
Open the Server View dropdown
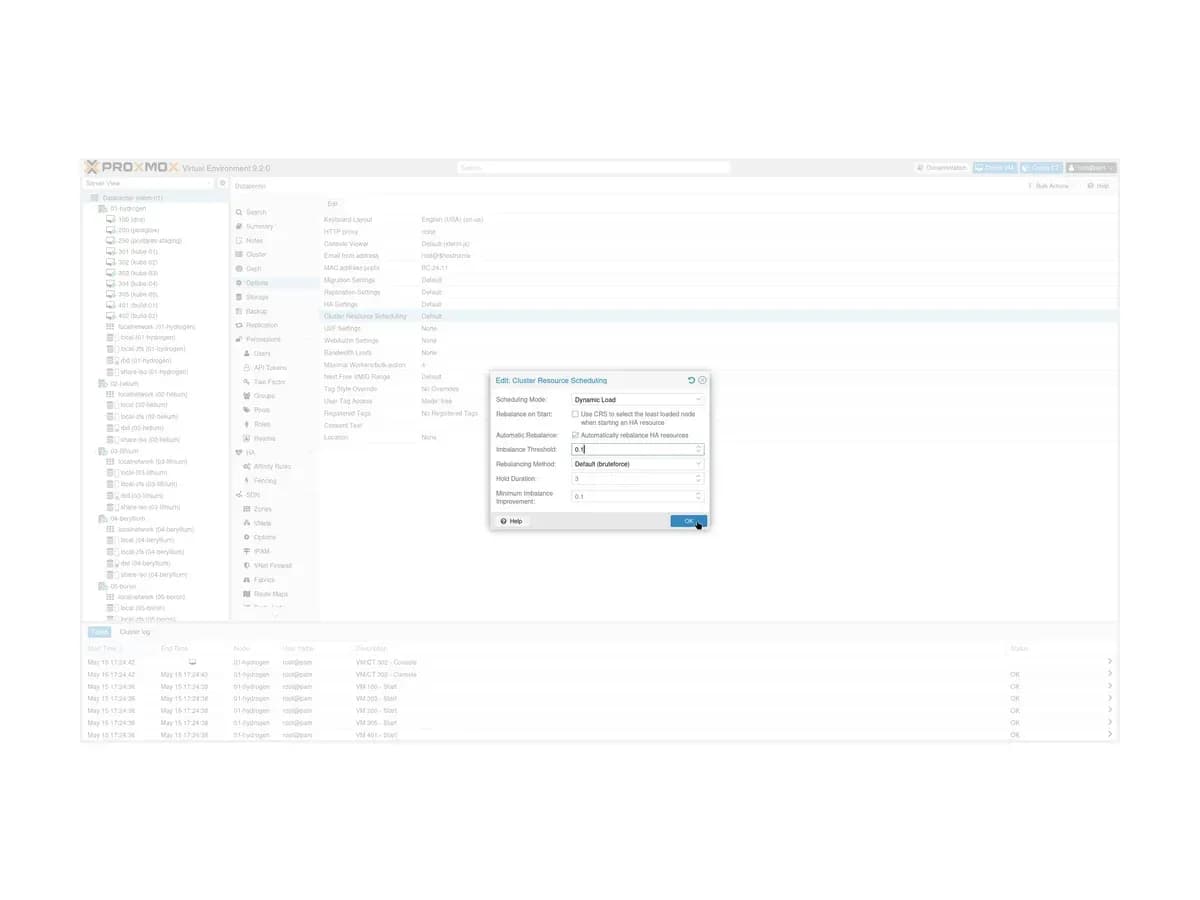149,184
